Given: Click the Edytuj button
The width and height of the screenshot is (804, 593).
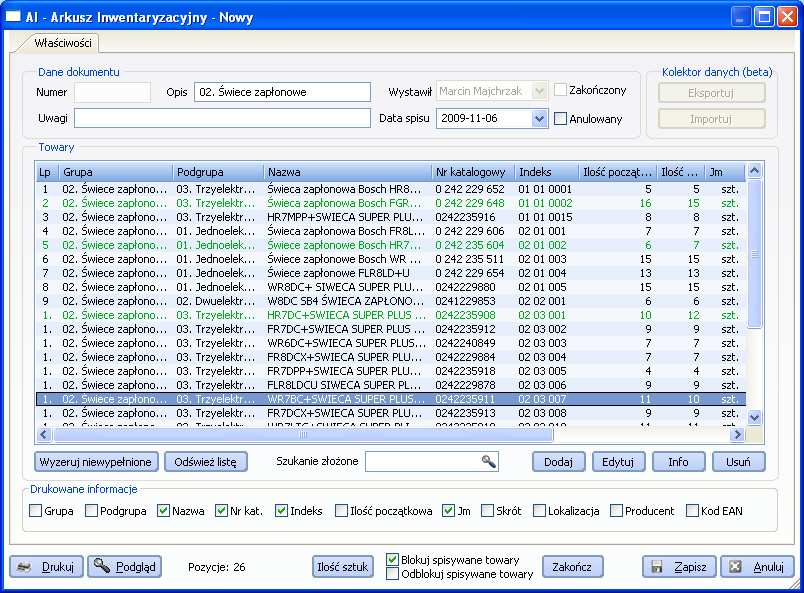Looking at the screenshot, I should point(618,462).
